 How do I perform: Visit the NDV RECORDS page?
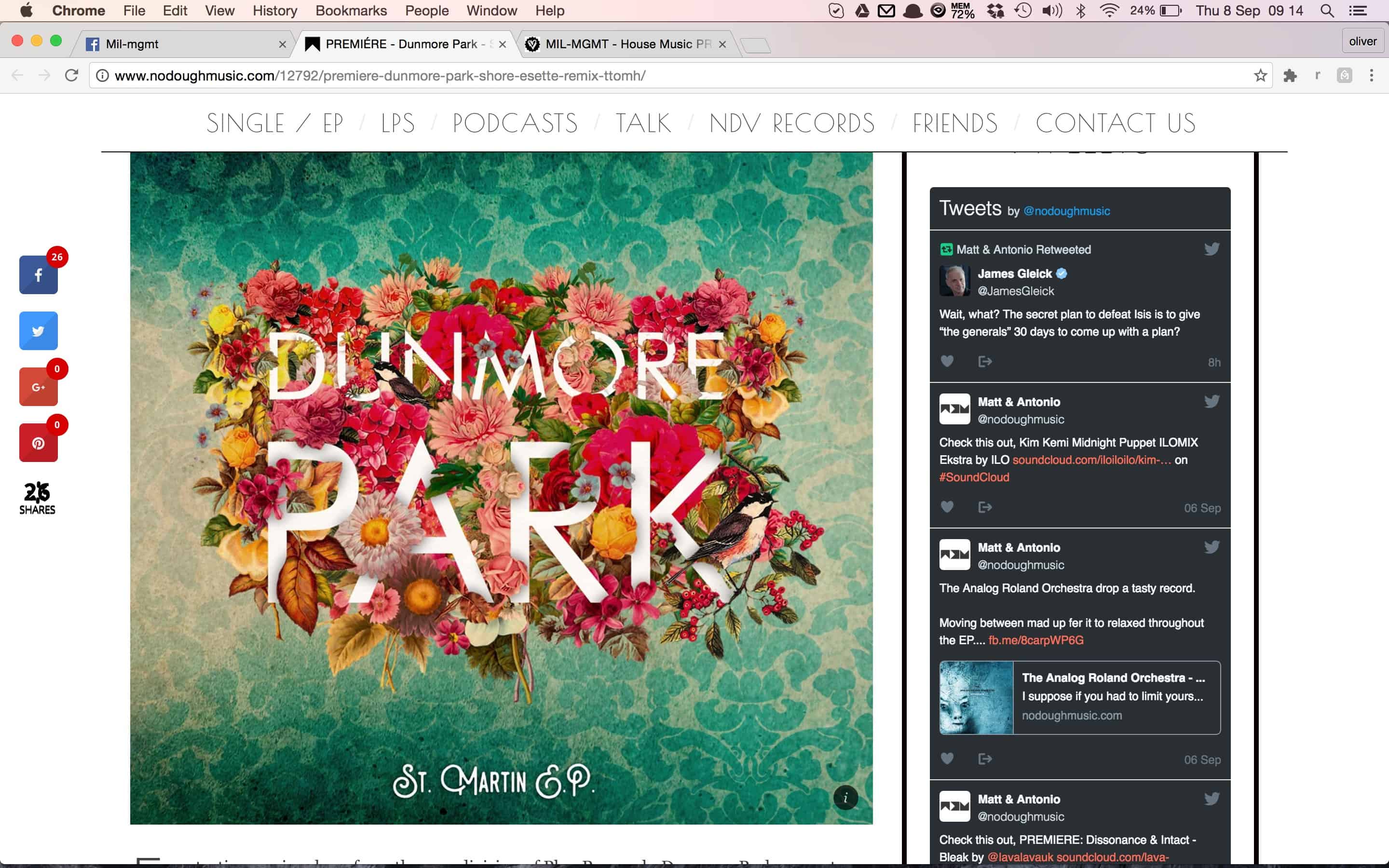point(792,123)
